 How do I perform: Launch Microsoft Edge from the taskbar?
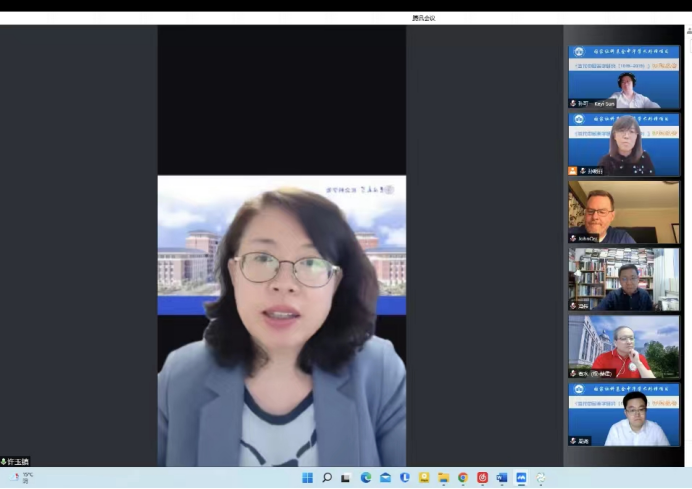[x=366, y=478]
